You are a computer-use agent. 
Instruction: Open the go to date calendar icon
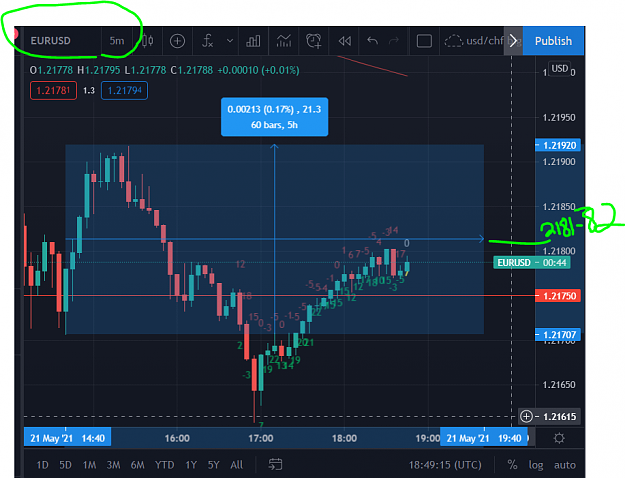click(x=275, y=464)
